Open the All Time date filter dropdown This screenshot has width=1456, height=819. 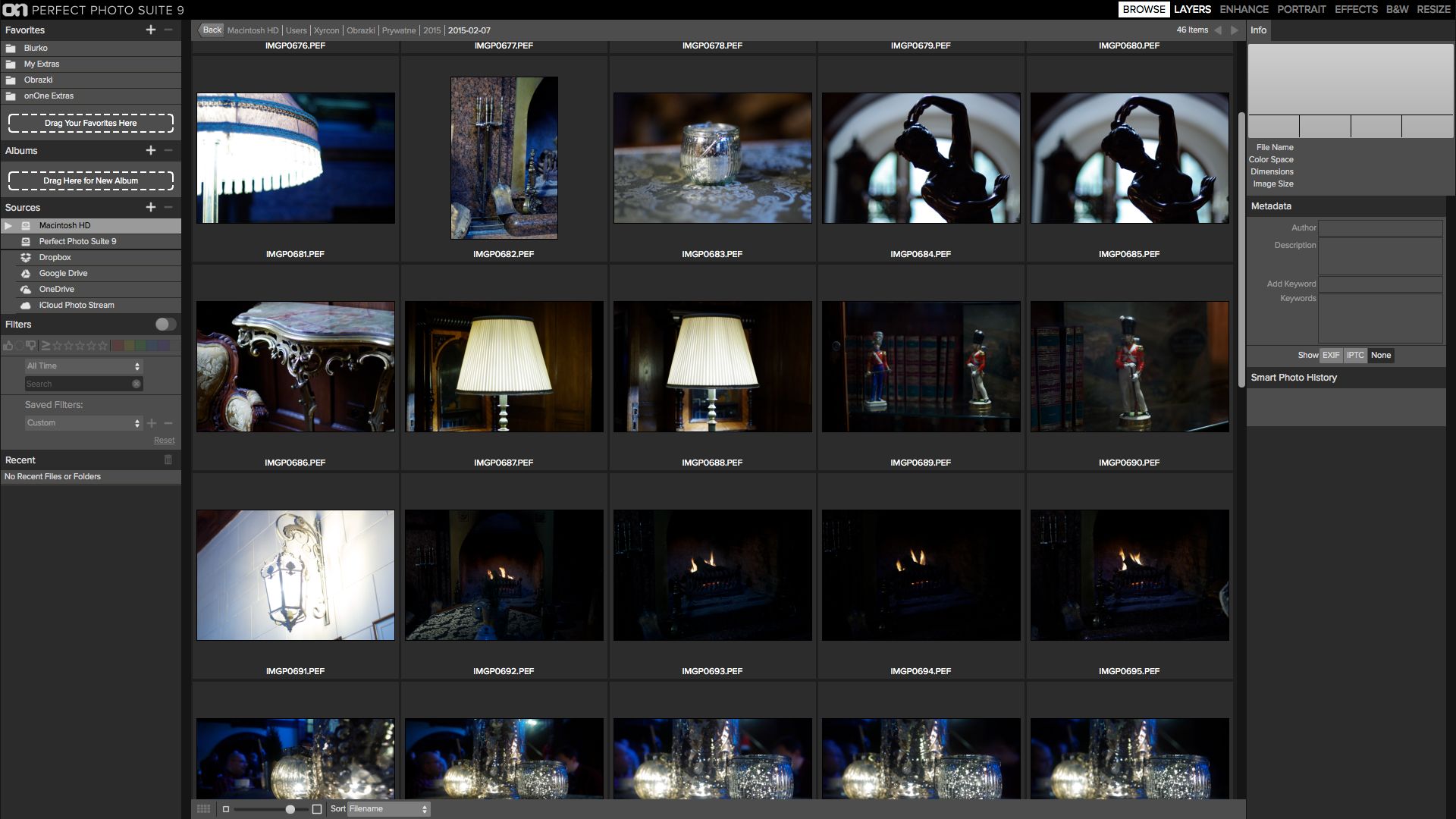83,366
